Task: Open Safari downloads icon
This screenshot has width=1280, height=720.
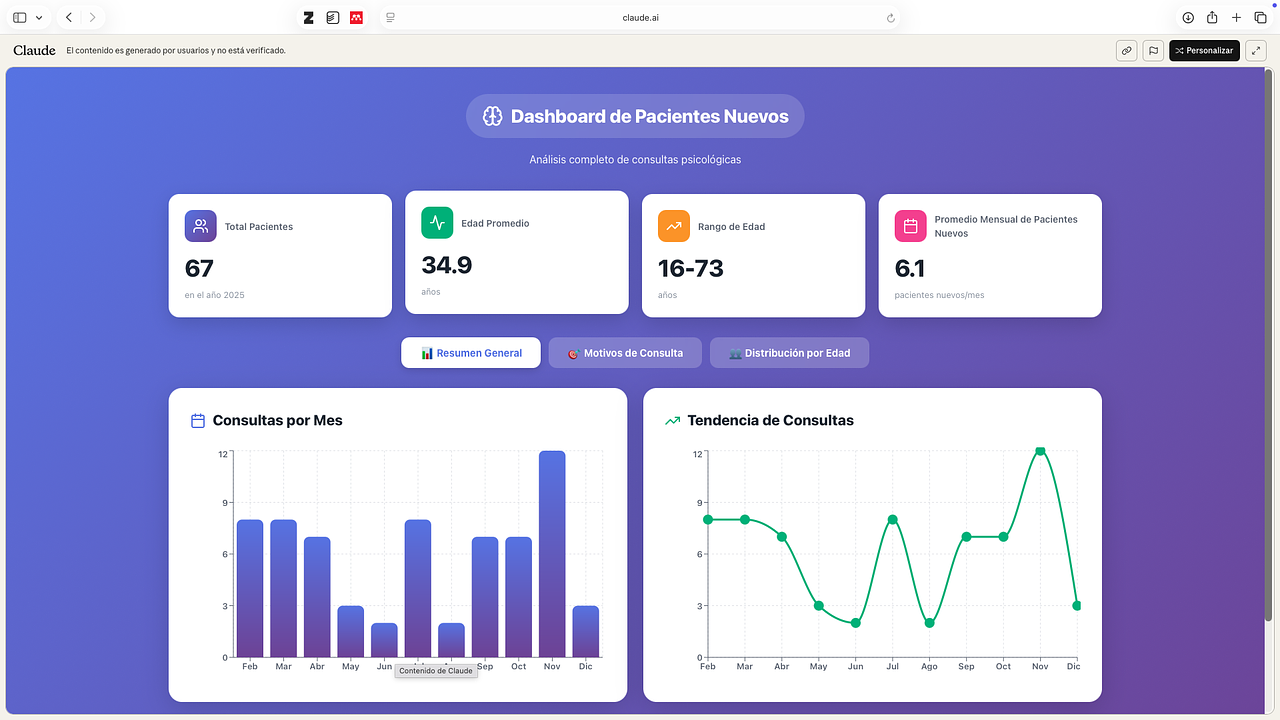Action: click(1188, 17)
